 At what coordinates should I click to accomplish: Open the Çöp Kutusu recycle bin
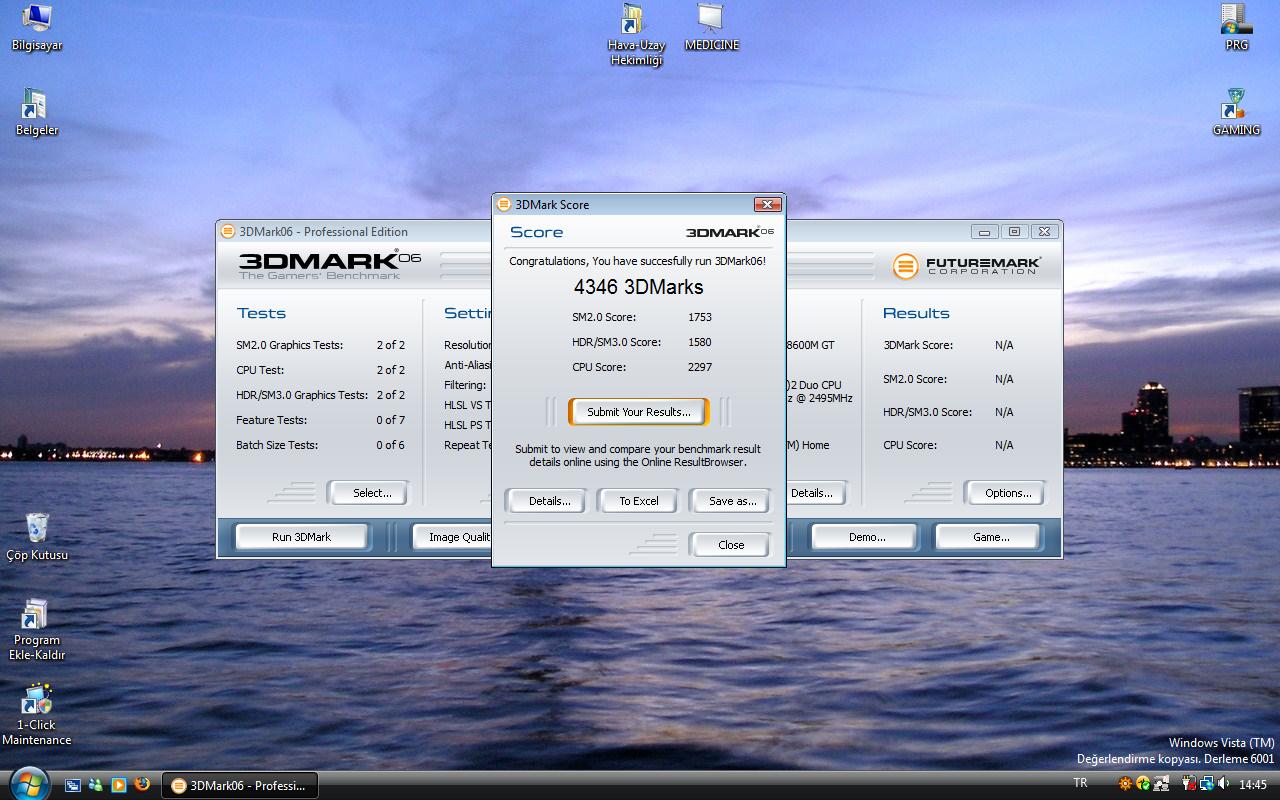pos(37,537)
